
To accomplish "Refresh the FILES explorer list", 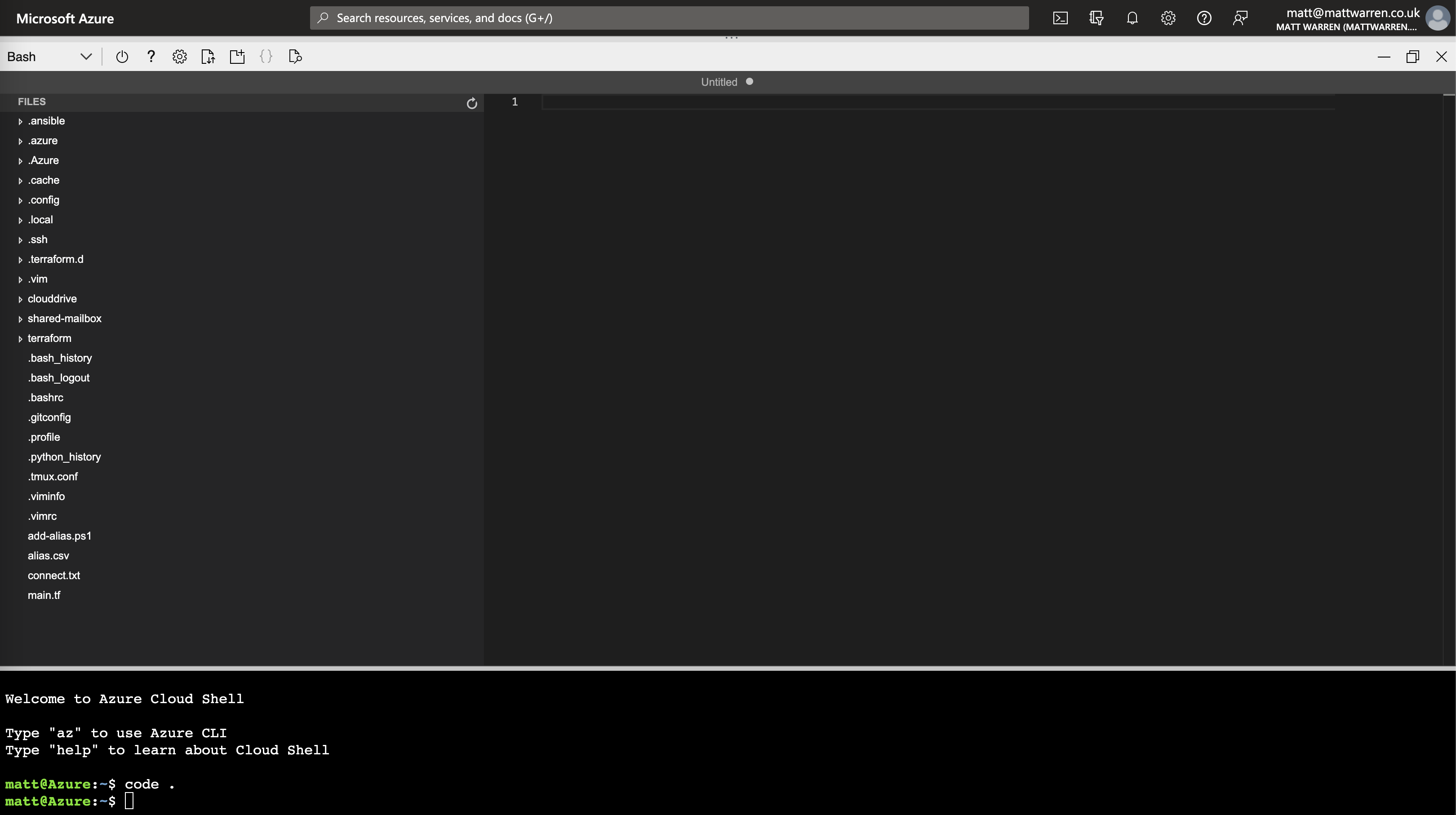I will tap(472, 103).
